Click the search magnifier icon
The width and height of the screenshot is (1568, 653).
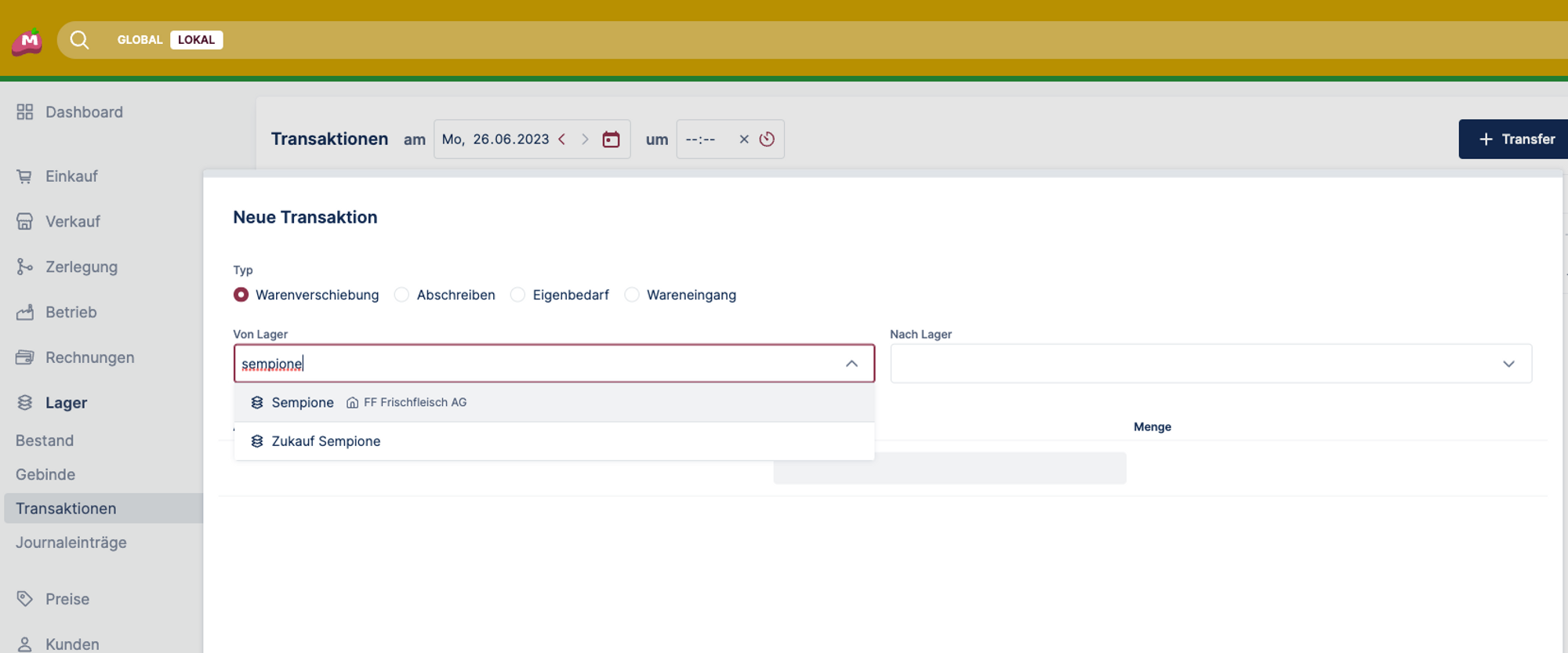[79, 40]
